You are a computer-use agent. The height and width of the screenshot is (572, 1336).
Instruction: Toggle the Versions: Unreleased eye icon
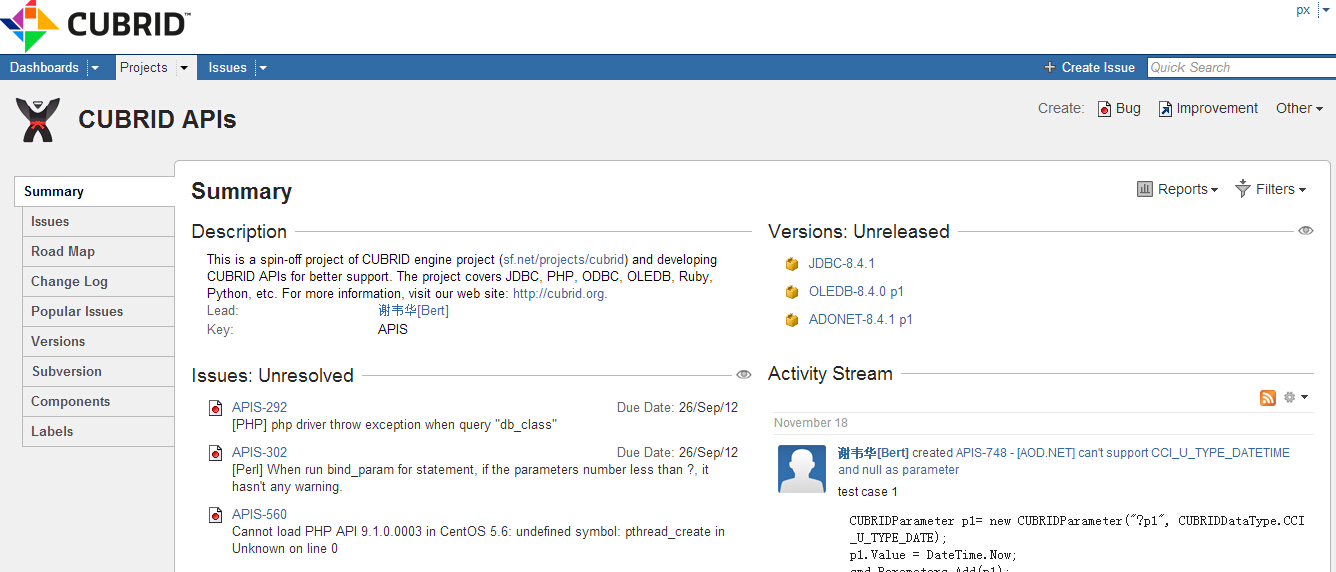1306,231
